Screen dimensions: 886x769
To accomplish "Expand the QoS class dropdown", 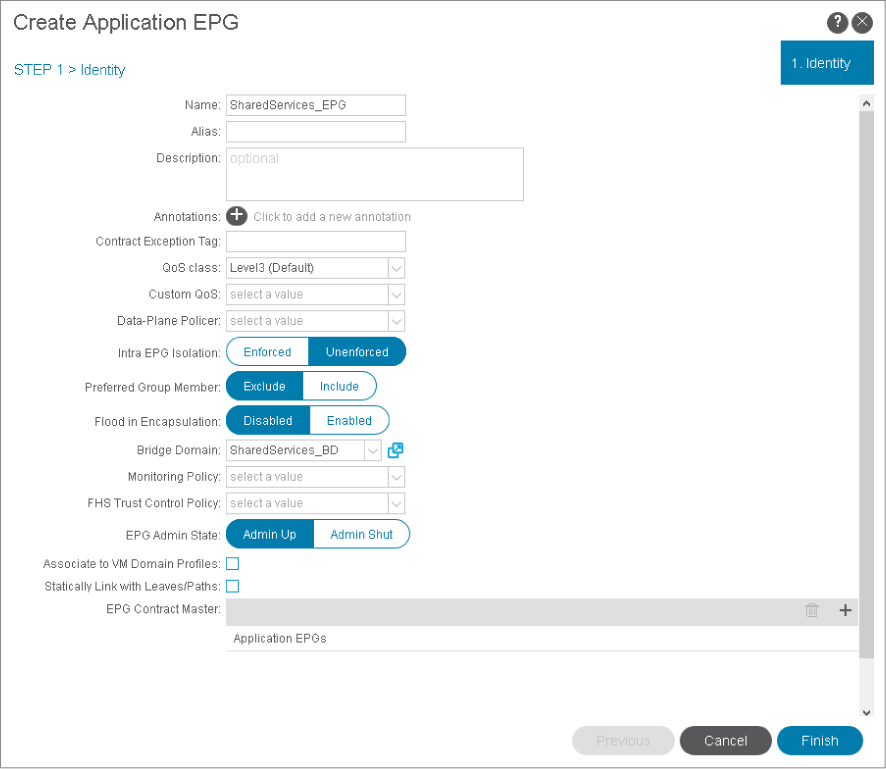I will (x=396, y=268).
